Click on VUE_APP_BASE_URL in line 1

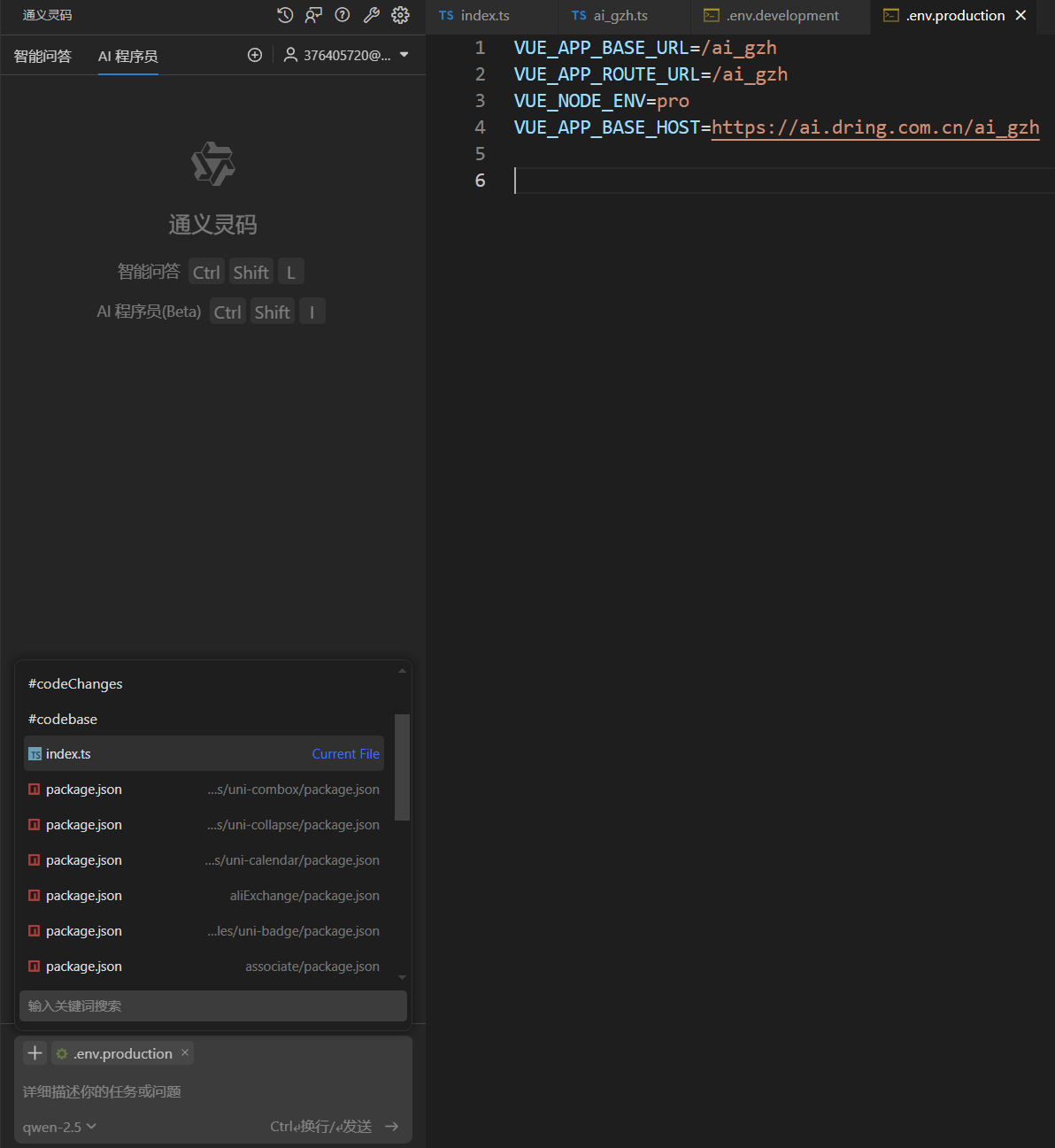pyautogui.click(x=601, y=48)
